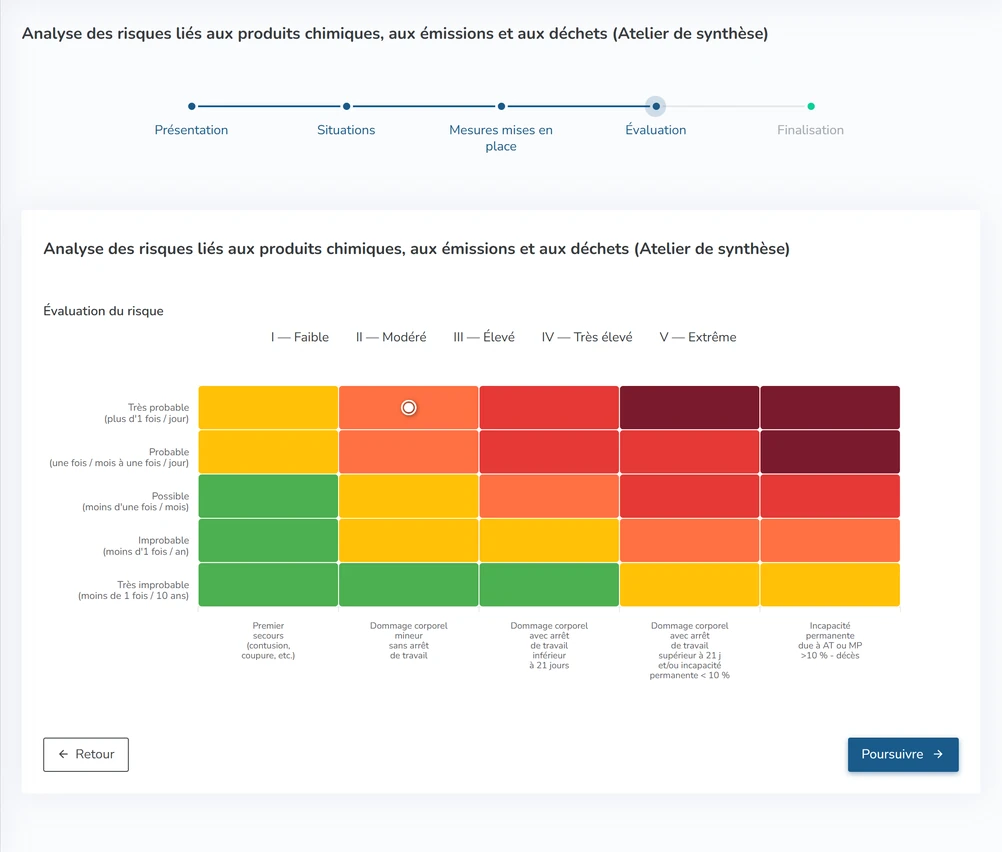The image size is (1002, 852).
Task: Click the V — Extrême legend label
Action: click(698, 337)
